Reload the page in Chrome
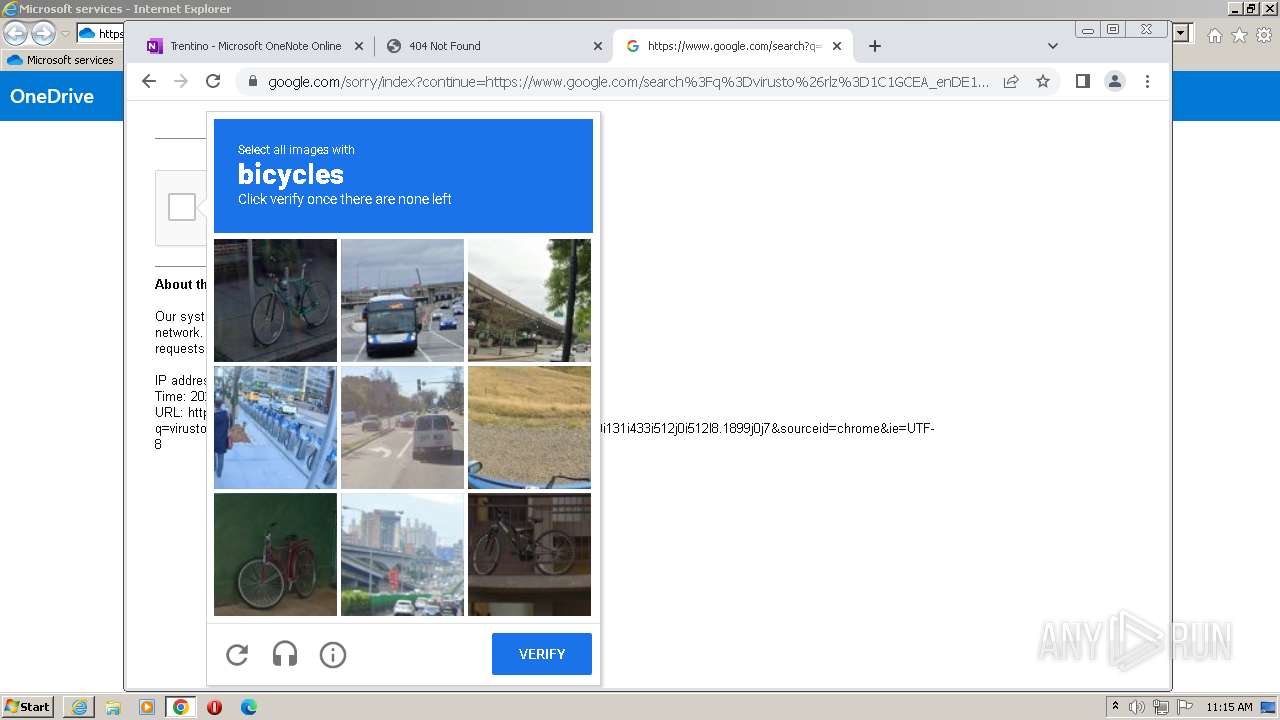The width and height of the screenshot is (1280, 720). coord(213,82)
